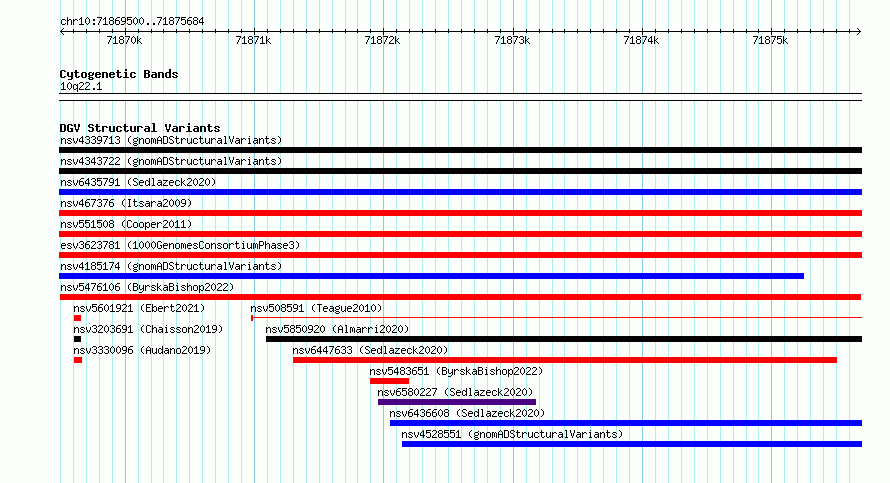Click the nsv508591 Teague2010 label
The height and width of the screenshot is (483, 890).
click(x=316, y=308)
